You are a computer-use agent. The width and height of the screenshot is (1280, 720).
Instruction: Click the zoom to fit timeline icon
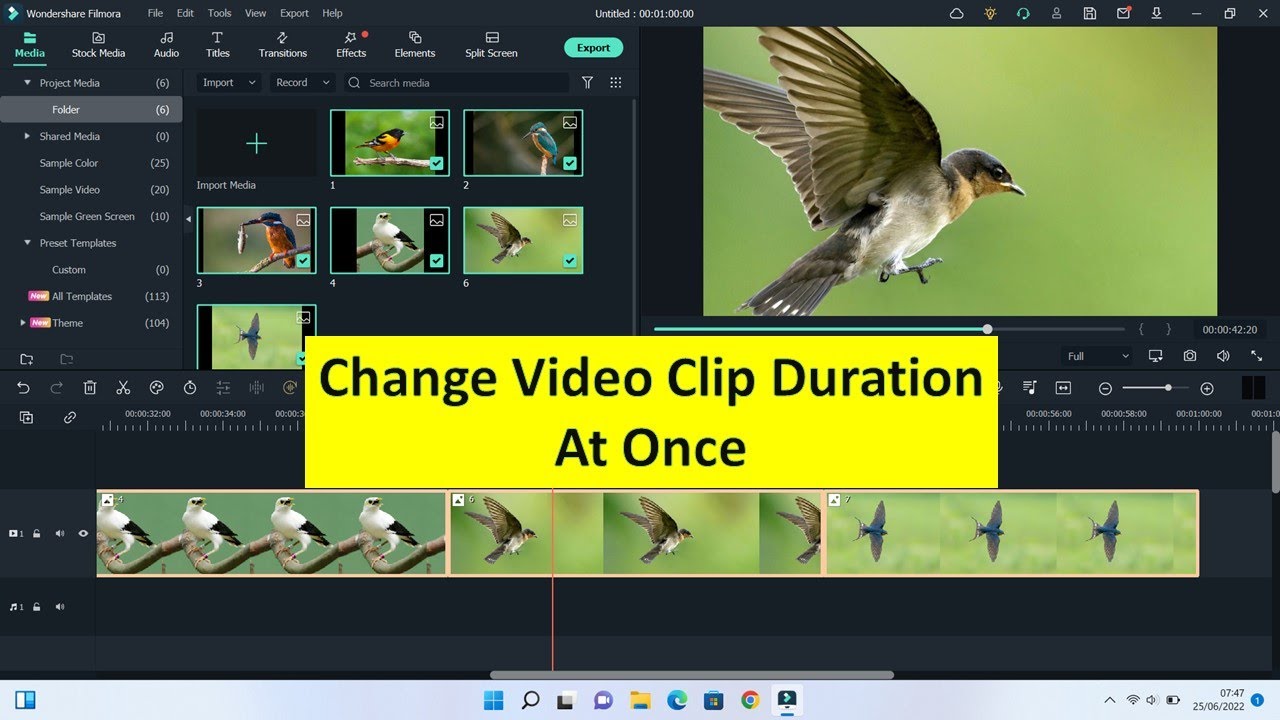[1063, 388]
